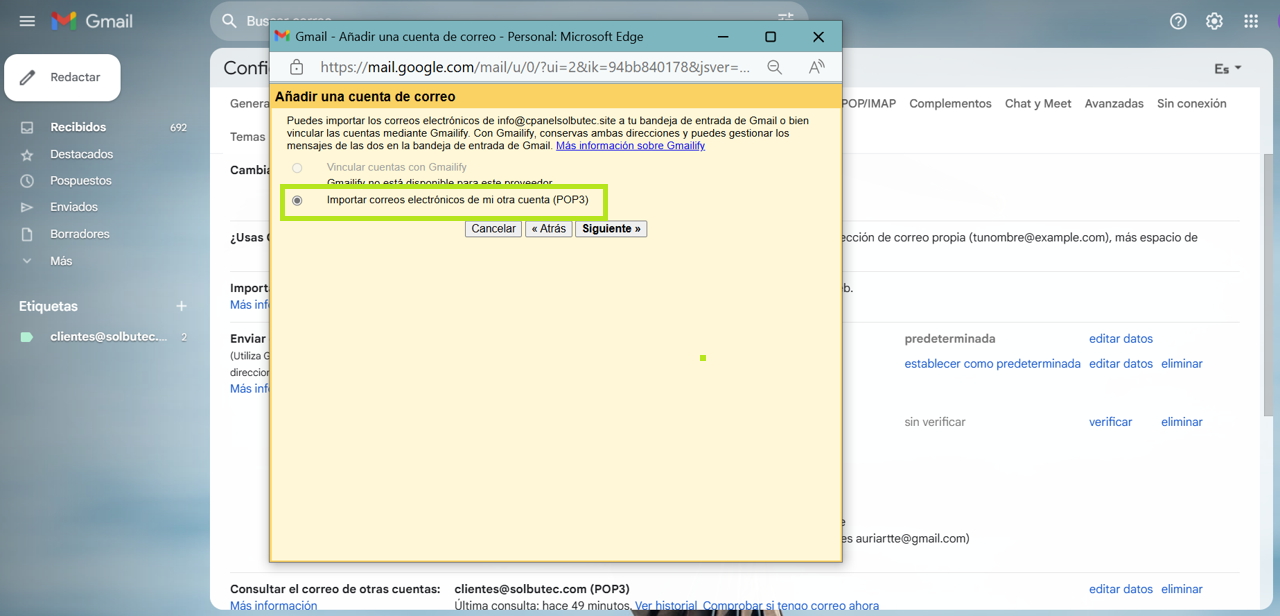Viewport: 1280px width, 616px height.
Task: Expand the Más section in sidebar
Action: click(x=60, y=261)
